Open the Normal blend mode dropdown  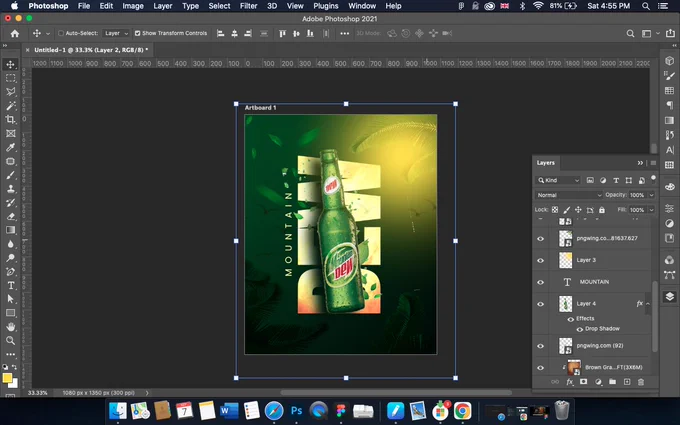(x=569, y=195)
